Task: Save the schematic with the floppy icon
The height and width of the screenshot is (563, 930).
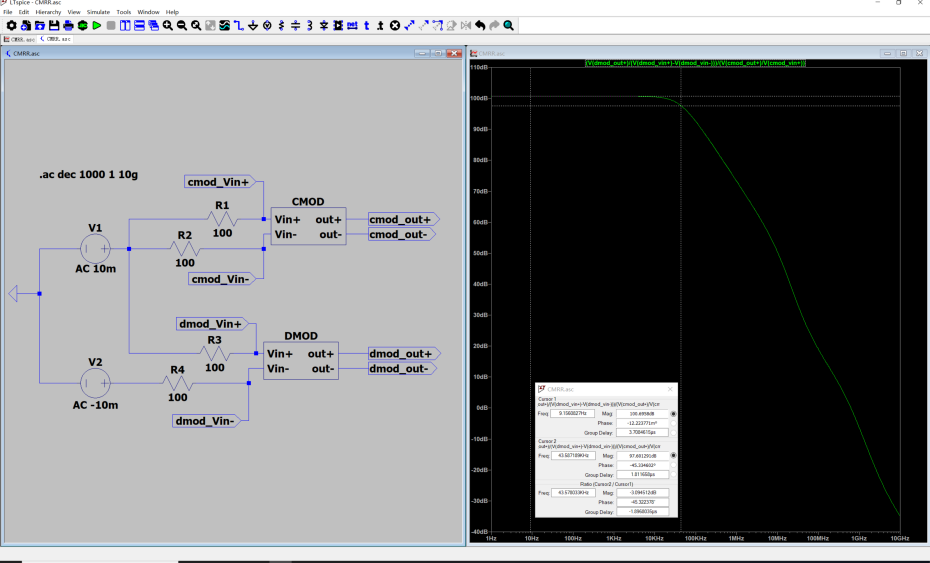Action: click(x=54, y=26)
